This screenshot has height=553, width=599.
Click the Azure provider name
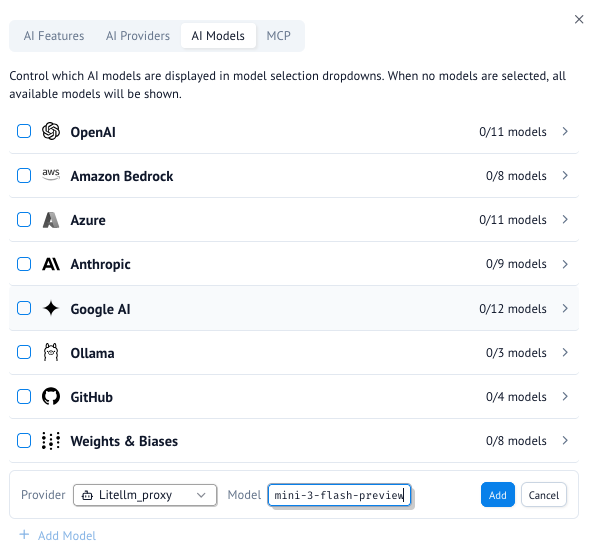(x=88, y=220)
